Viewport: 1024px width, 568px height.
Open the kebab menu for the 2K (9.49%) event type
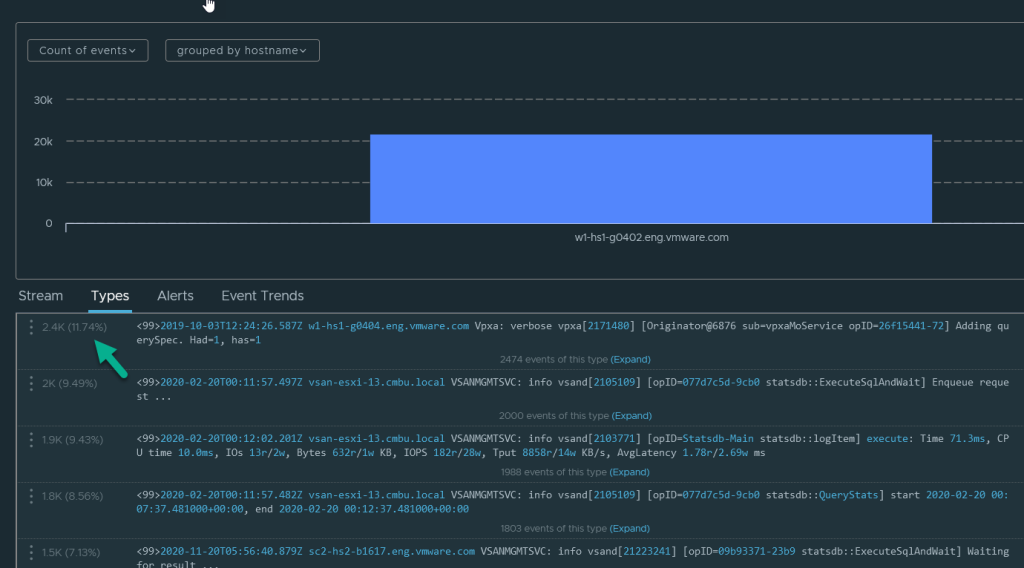pyautogui.click(x=31, y=383)
